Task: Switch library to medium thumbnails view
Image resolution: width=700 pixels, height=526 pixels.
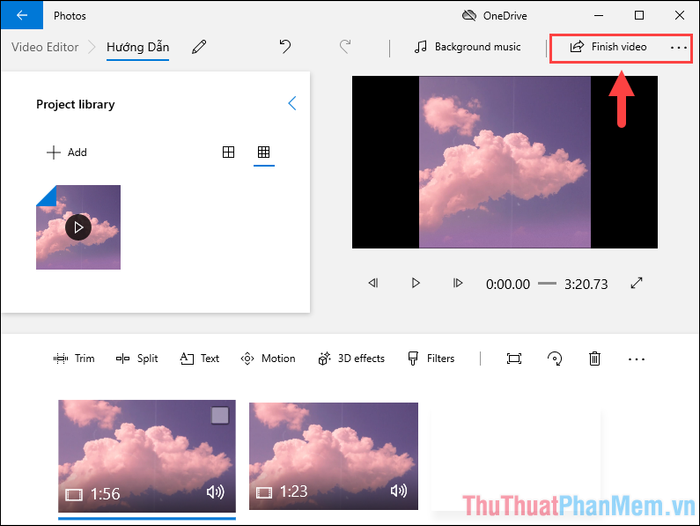Action: click(x=228, y=152)
